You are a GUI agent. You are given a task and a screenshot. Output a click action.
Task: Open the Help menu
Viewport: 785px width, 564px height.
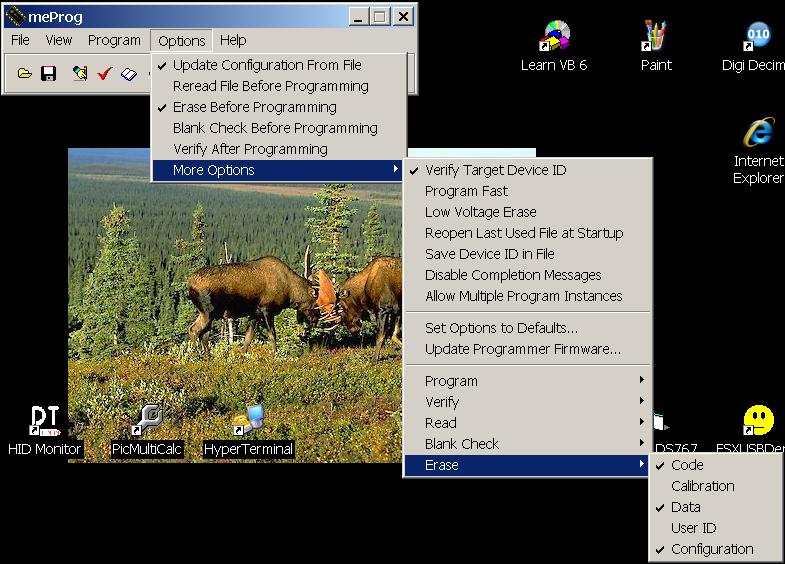tap(233, 40)
